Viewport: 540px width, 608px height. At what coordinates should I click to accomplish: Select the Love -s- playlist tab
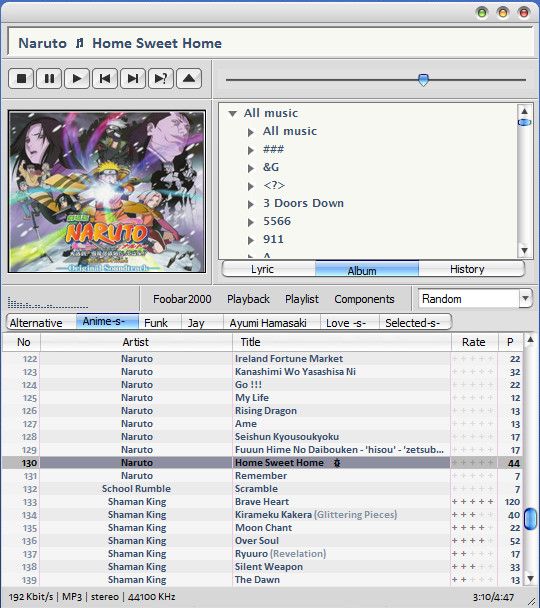click(350, 323)
